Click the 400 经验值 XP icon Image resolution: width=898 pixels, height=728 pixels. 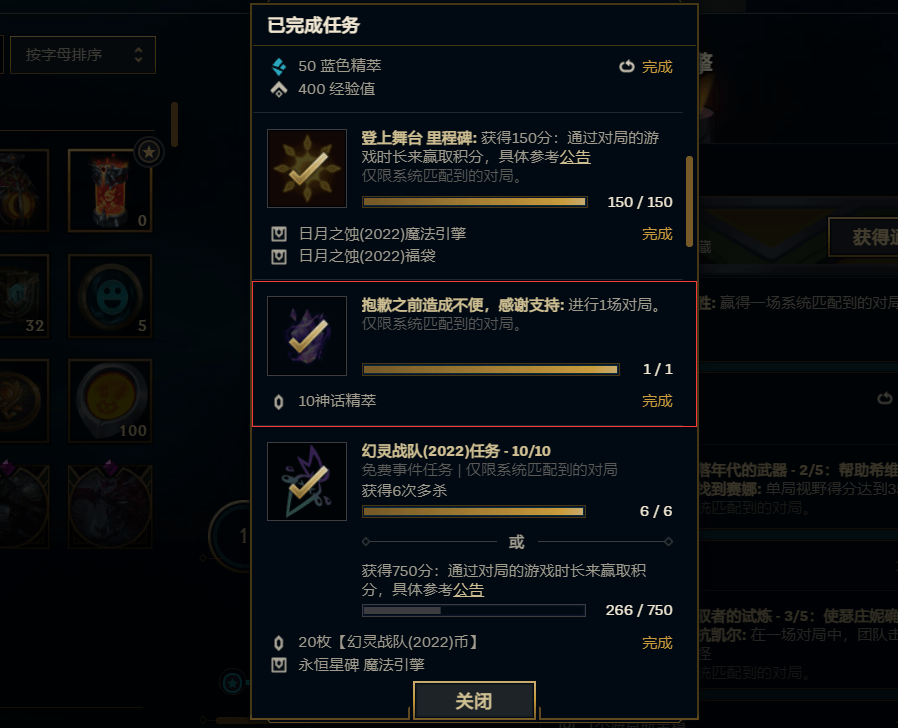(x=279, y=89)
